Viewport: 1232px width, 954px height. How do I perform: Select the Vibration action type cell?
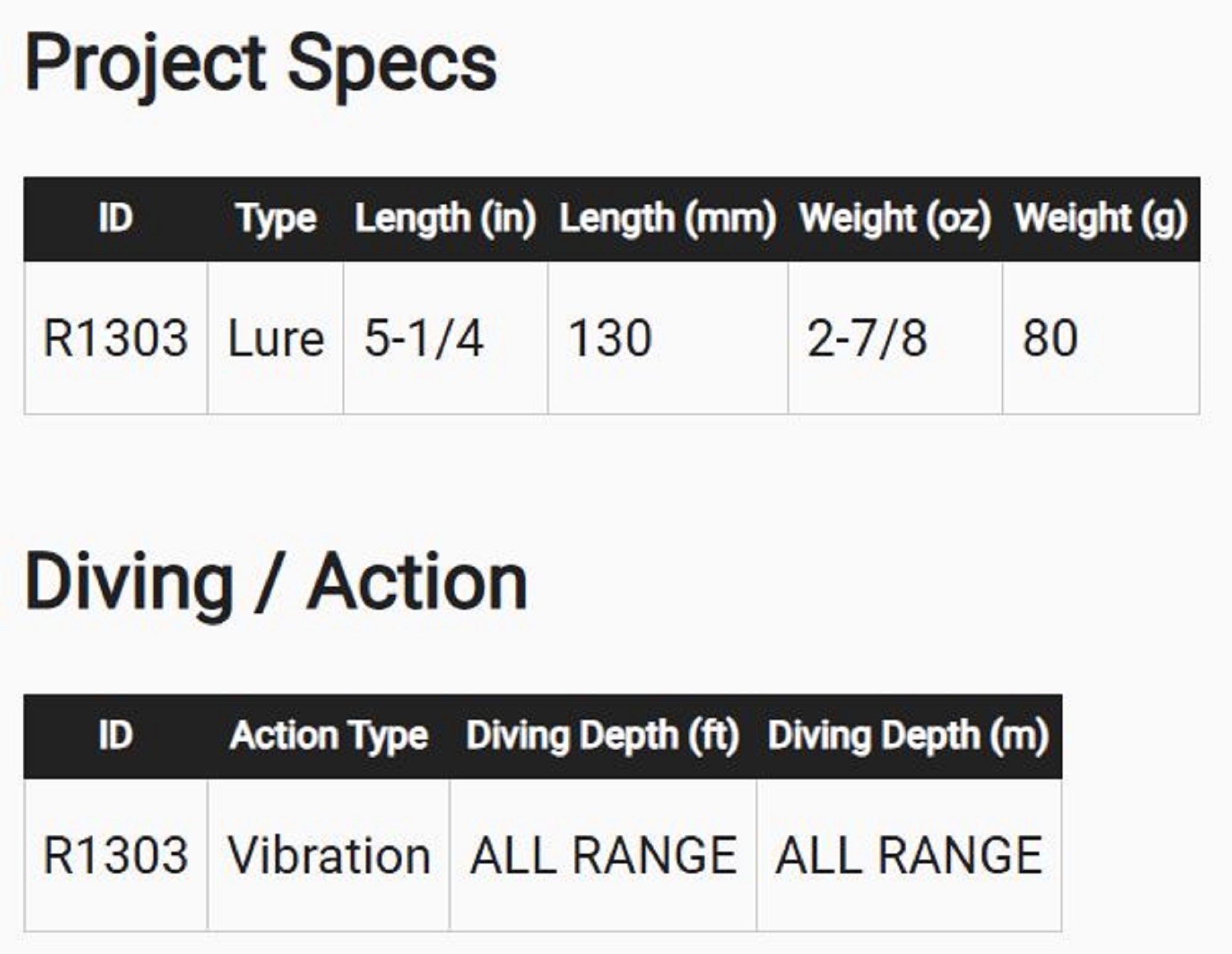point(328,856)
